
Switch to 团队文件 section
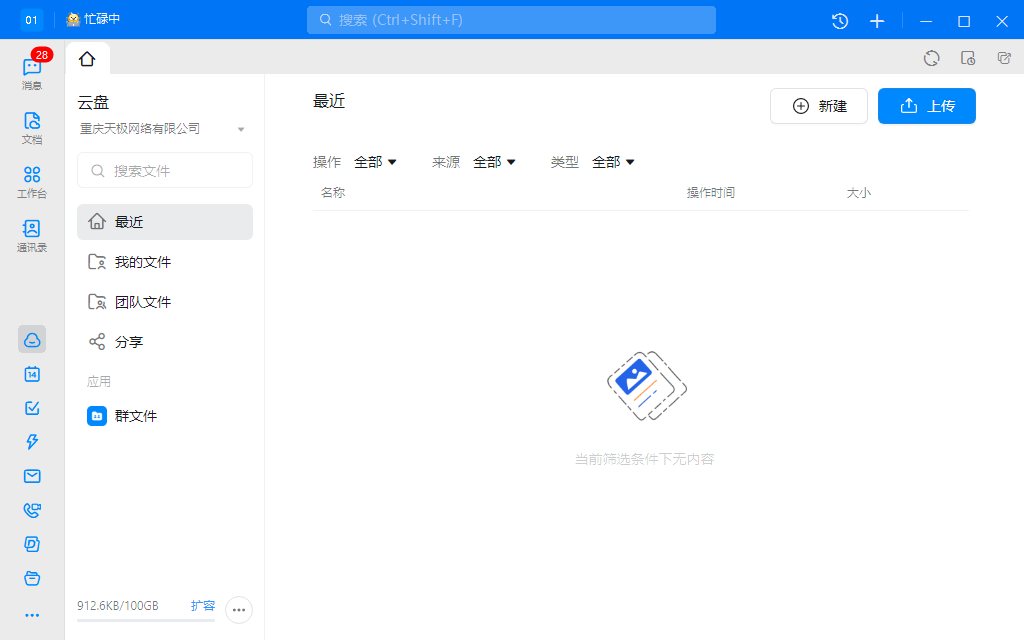141,301
